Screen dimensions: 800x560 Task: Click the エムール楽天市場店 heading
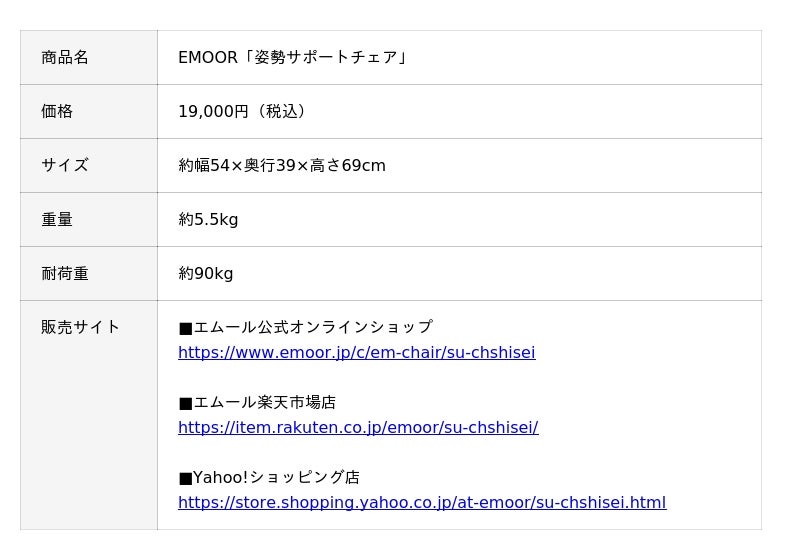pos(265,402)
